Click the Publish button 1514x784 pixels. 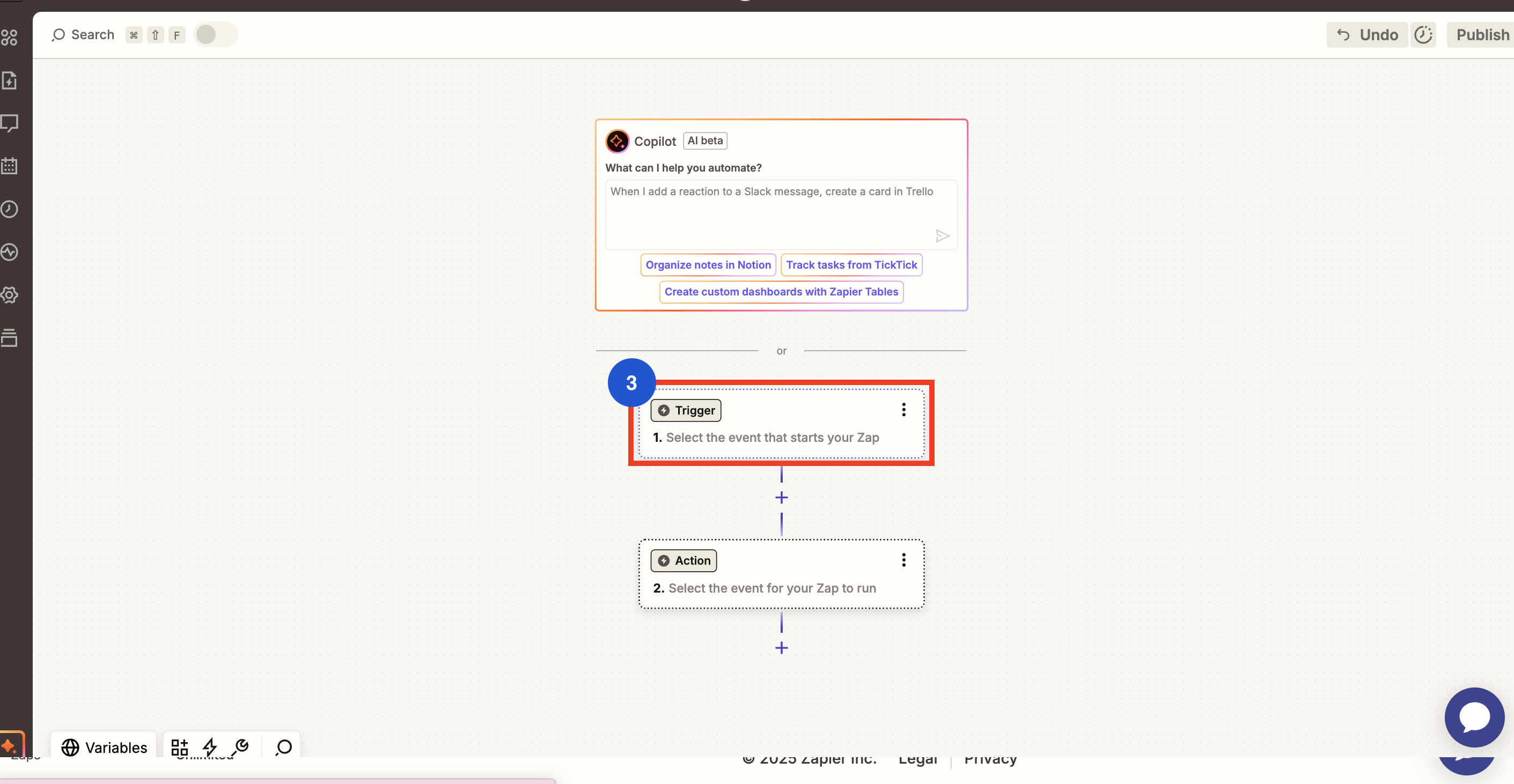[1482, 35]
